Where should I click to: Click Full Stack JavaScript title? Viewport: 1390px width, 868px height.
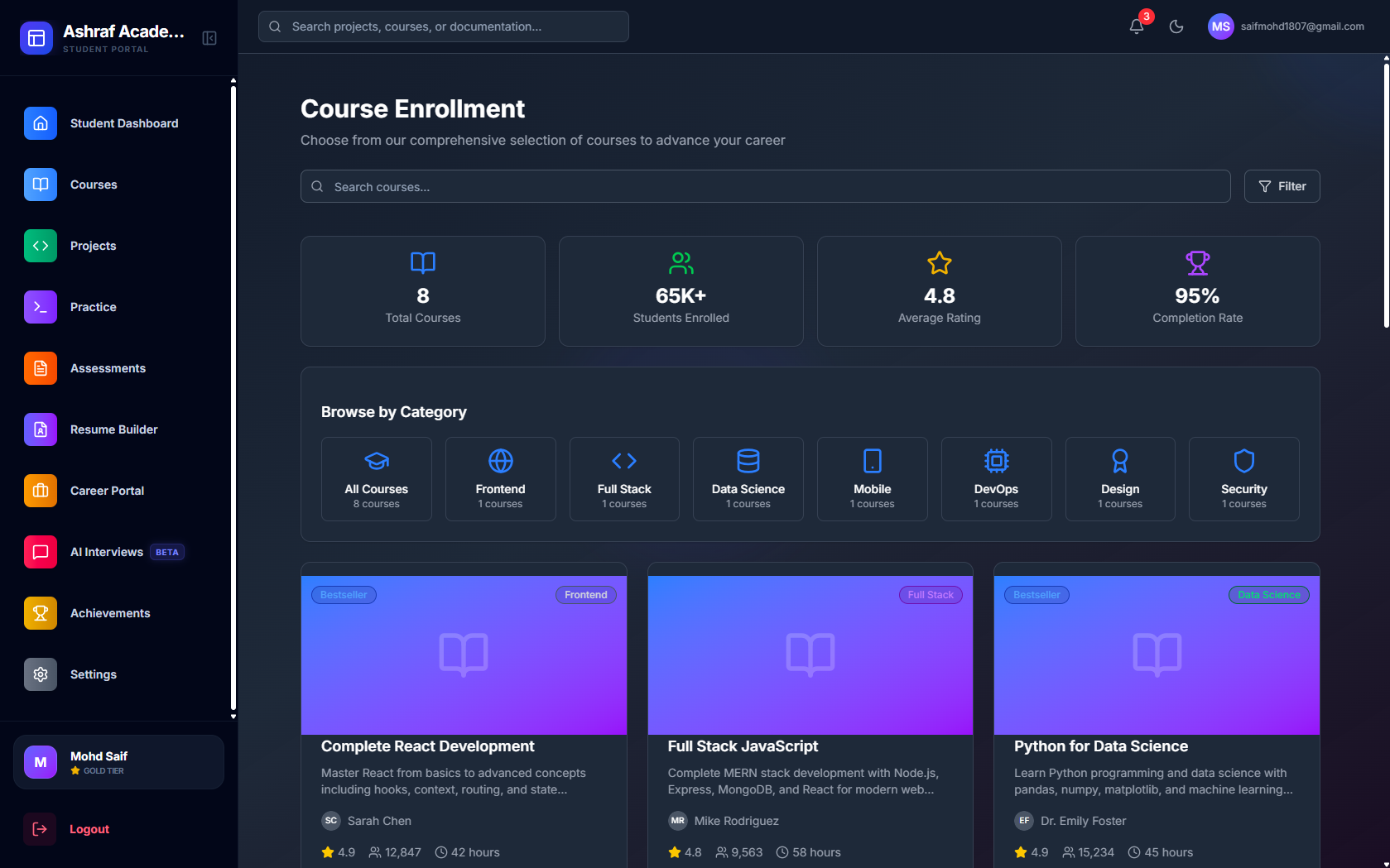tap(743, 746)
